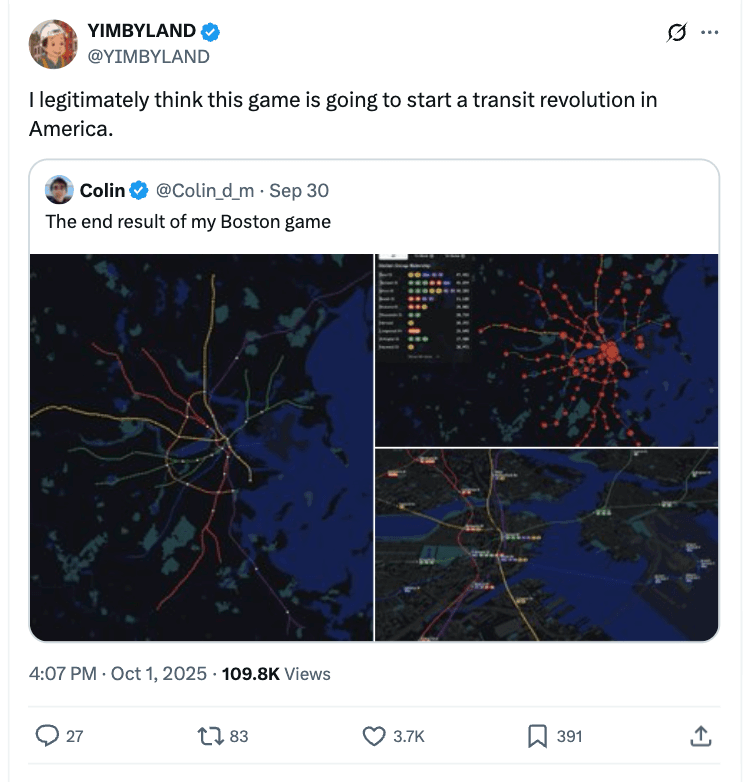The height and width of the screenshot is (782, 750).
Task: Open the bottom-right harbor close-up image
Action: coord(546,544)
